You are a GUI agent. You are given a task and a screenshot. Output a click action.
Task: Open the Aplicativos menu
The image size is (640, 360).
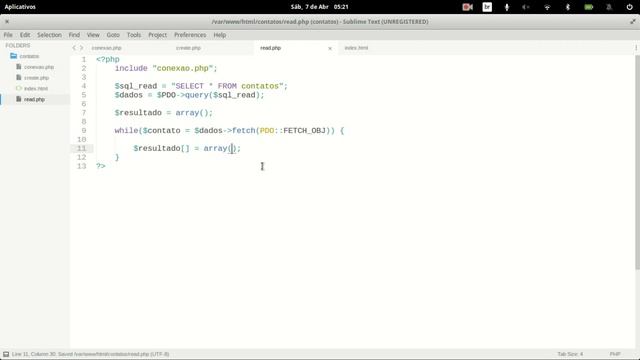tap(20, 7)
